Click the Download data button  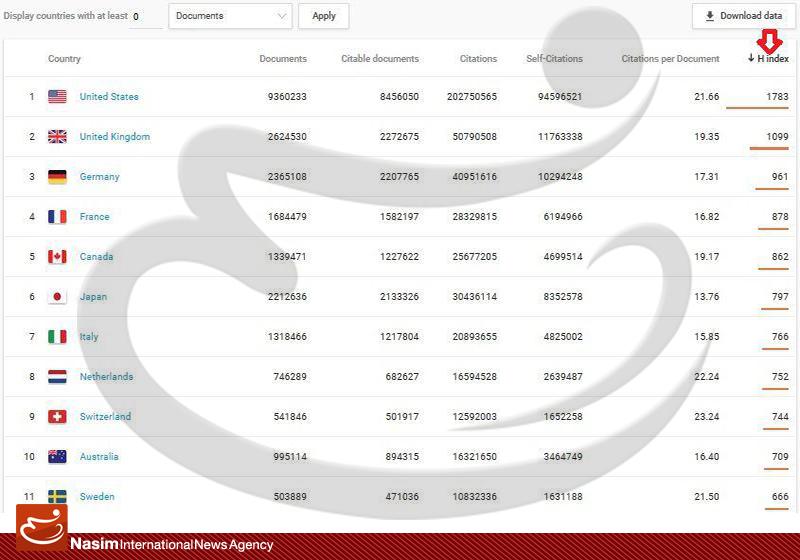743,16
